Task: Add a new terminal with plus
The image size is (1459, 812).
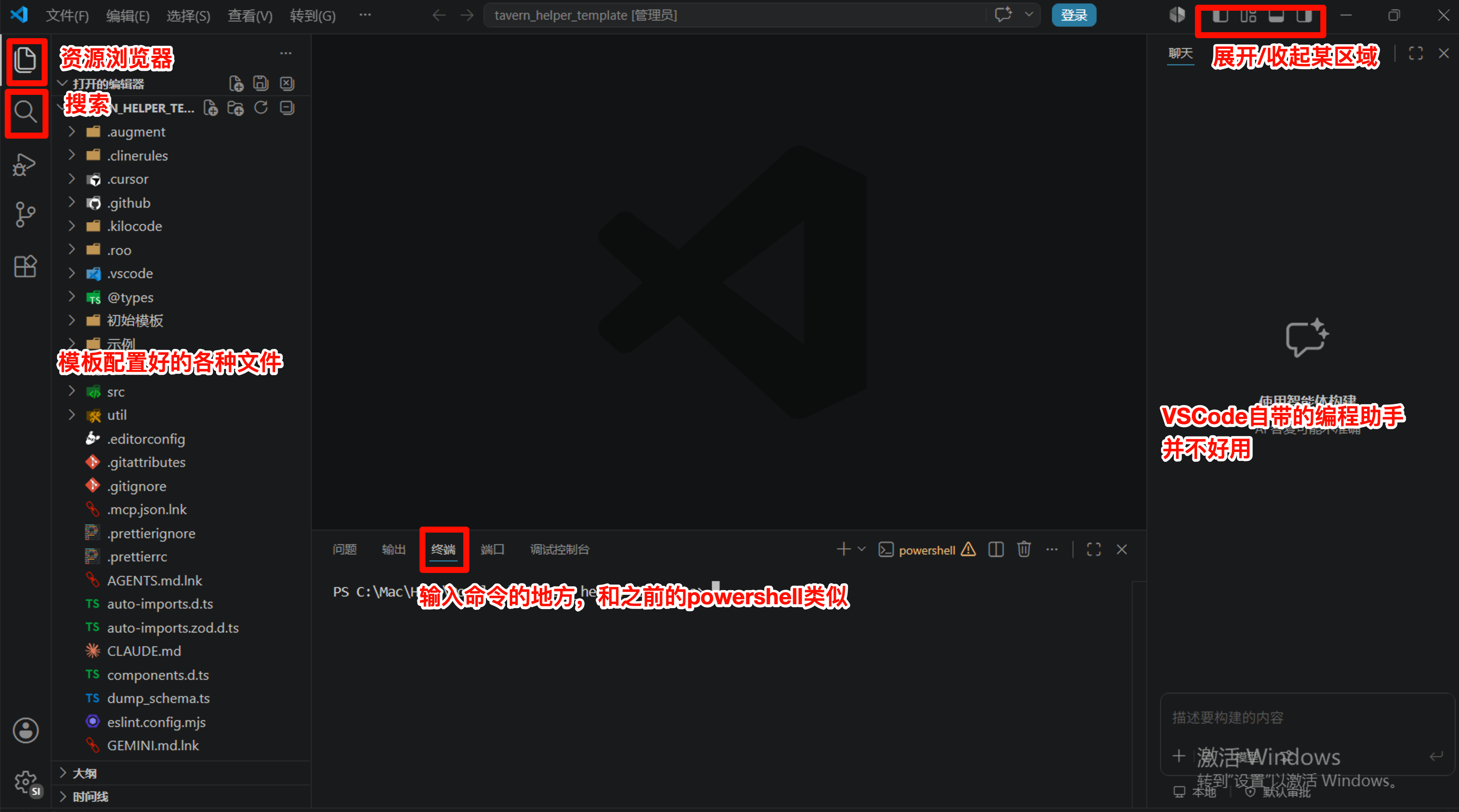Action: (843, 549)
